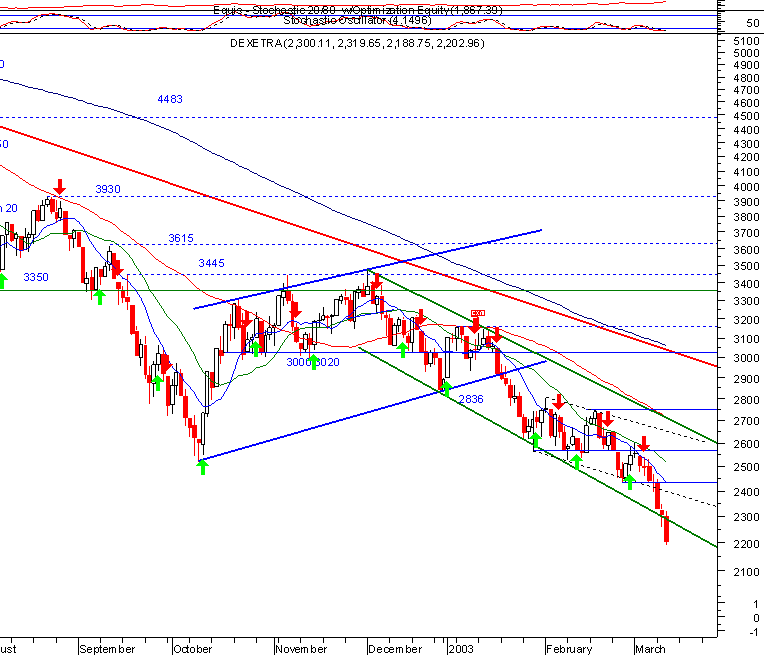Click the 3445 level label
Image resolution: width=764 pixels, height=655 pixels.
point(211,263)
